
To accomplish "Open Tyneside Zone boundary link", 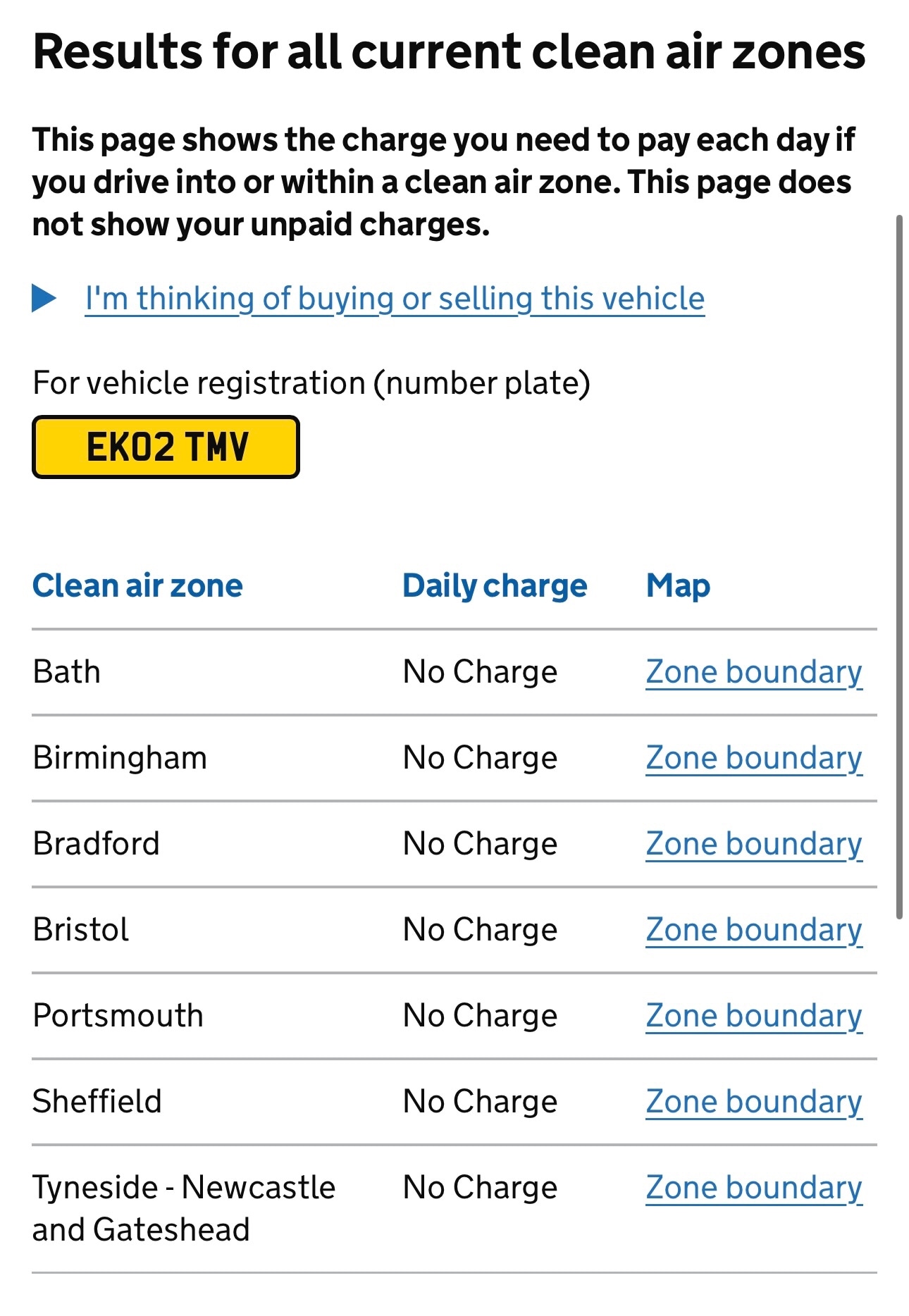I will click(x=753, y=1188).
